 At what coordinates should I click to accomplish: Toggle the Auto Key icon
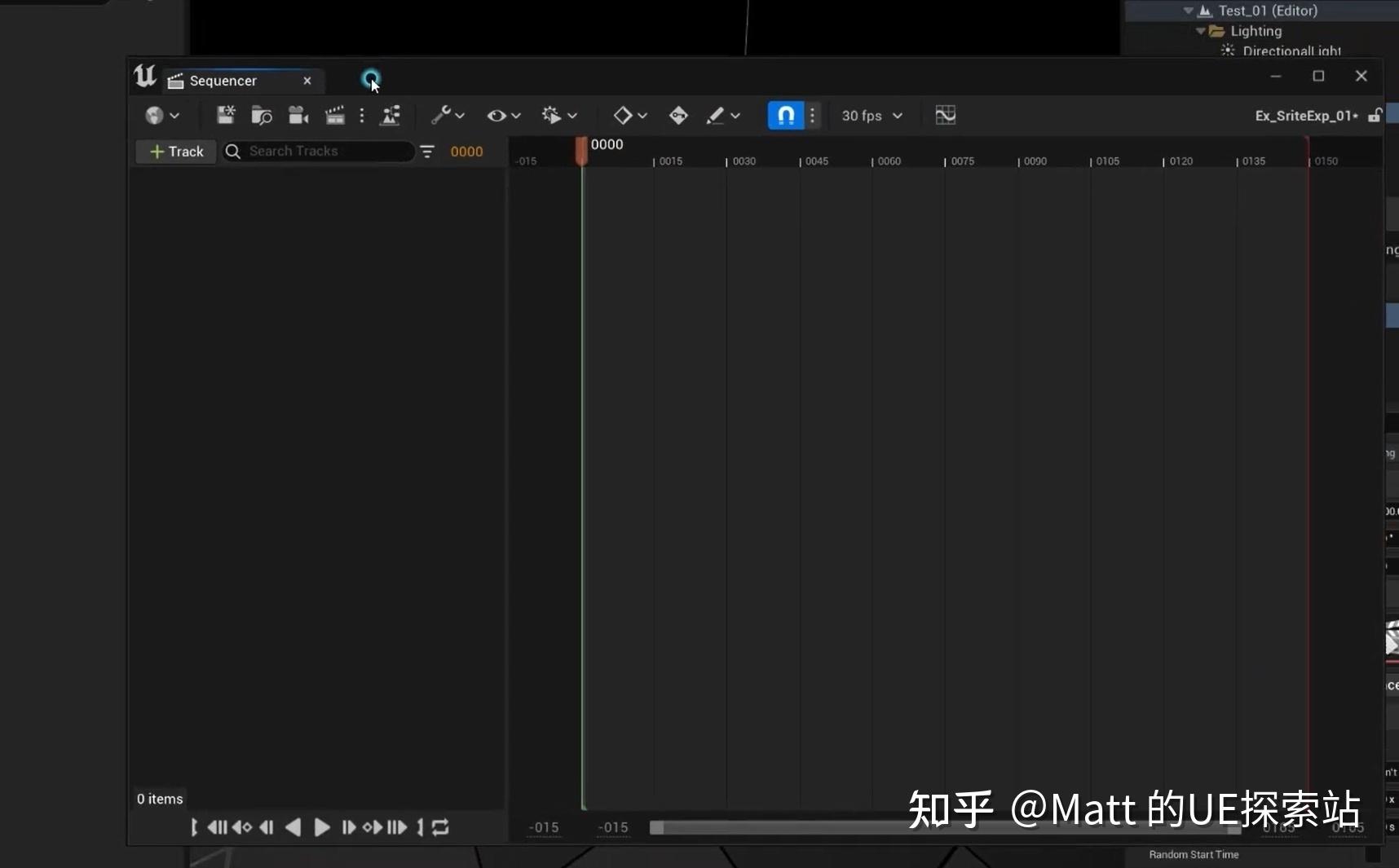tap(678, 116)
